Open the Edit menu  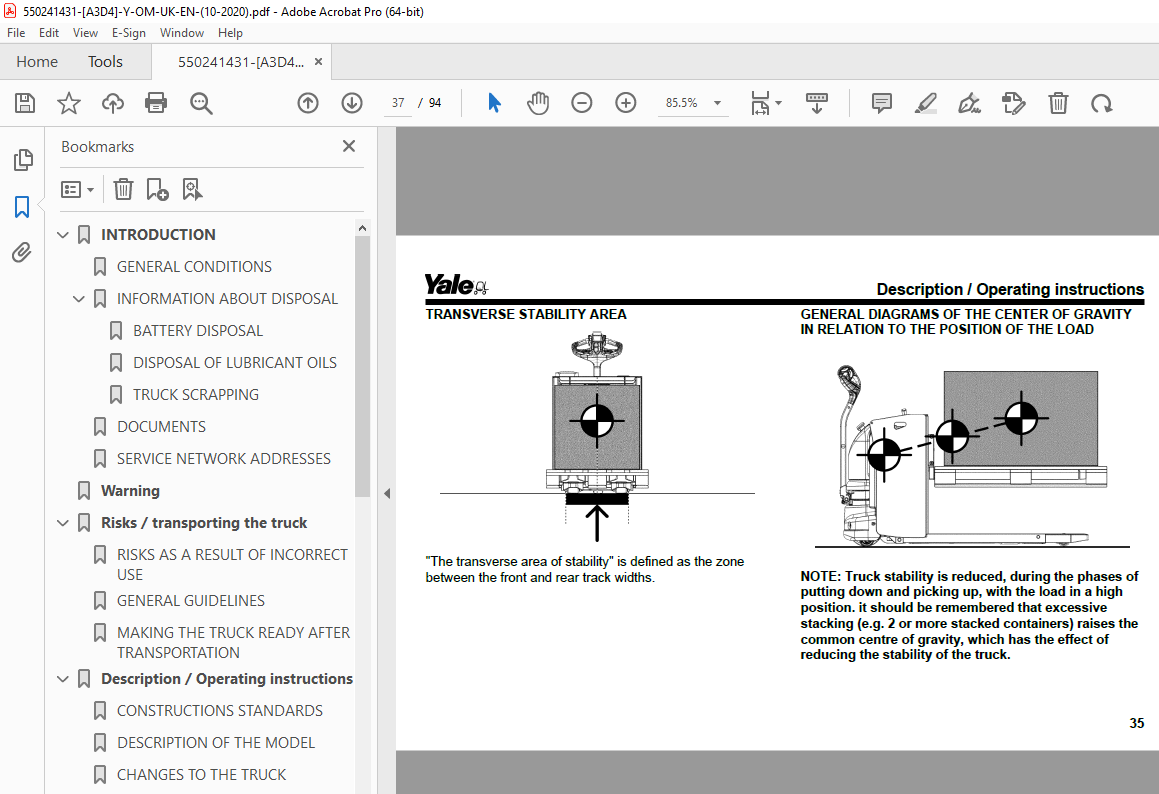pos(49,33)
